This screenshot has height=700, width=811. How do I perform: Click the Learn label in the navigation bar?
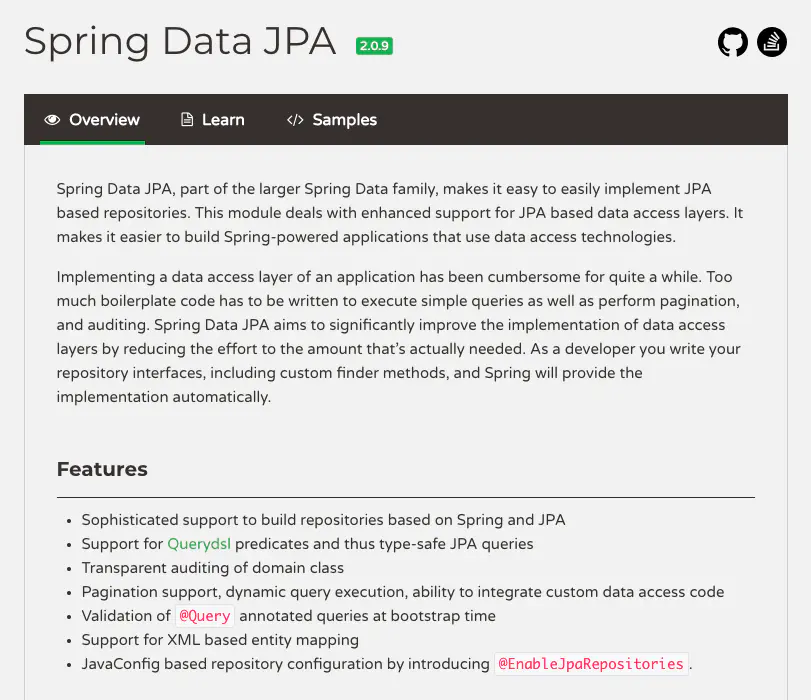click(x=223, y=119)
